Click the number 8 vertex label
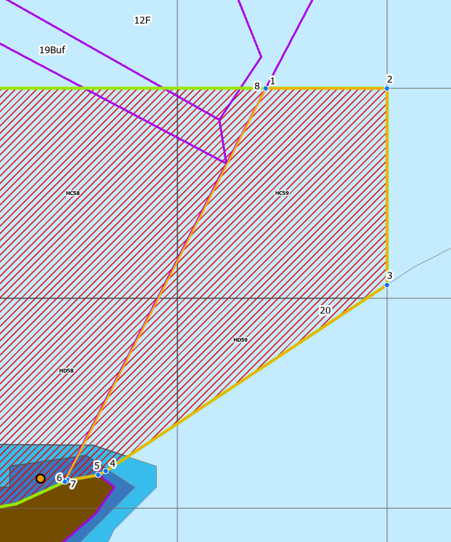The height and width of the screenshot is (542, 451). pos(257,86)
